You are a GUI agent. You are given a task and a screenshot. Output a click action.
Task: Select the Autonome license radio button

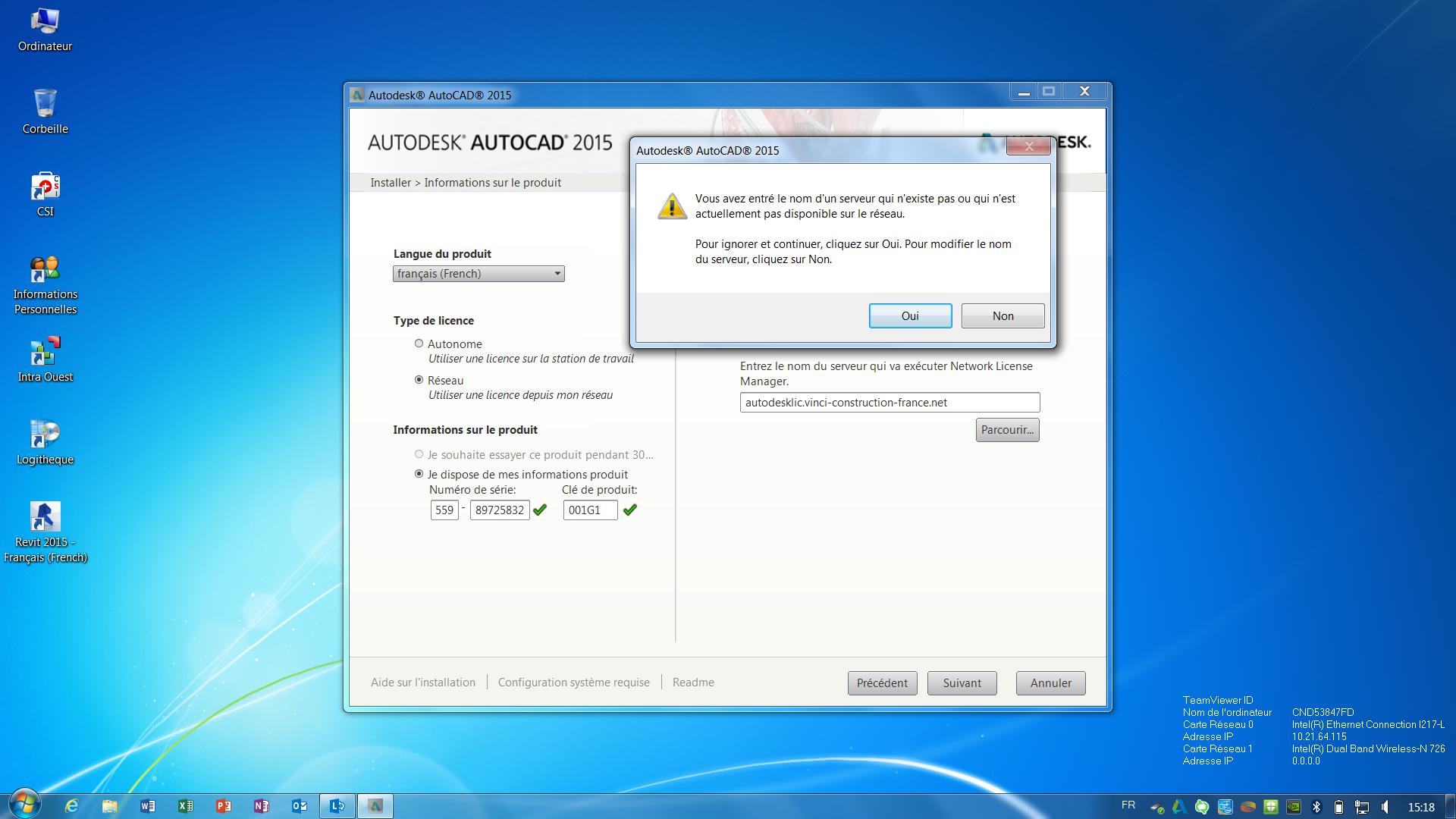coord(419,344)
